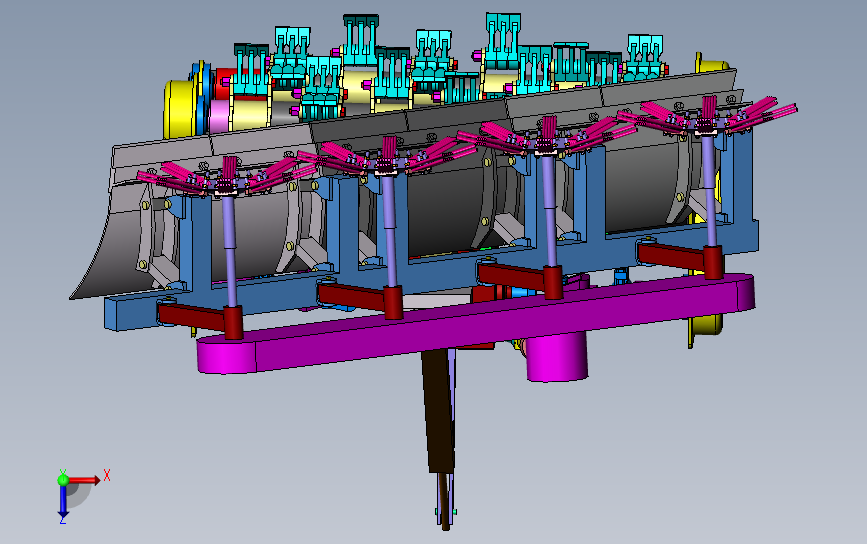Screen dimensions: 867x544
Task: Select the pink cylinder segment beside the yellow end cap
Action: [x=219, y=117]
